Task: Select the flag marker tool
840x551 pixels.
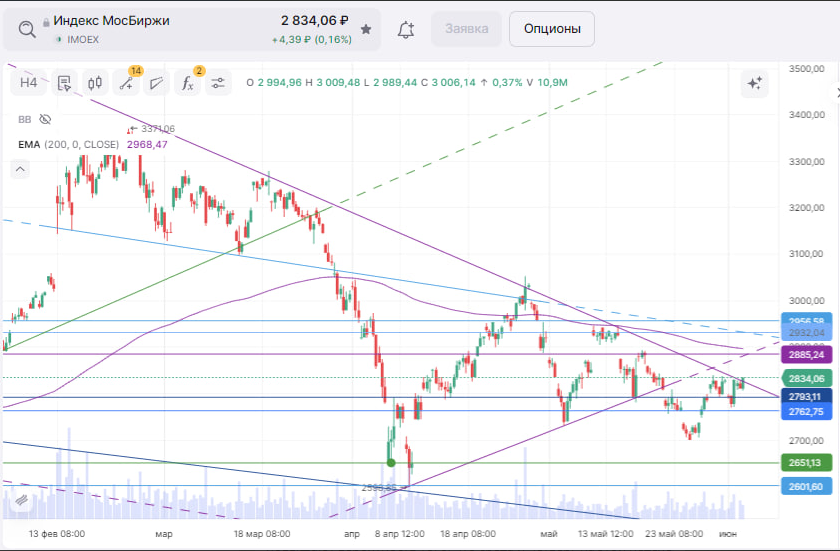Action: [x=156, y=83]
